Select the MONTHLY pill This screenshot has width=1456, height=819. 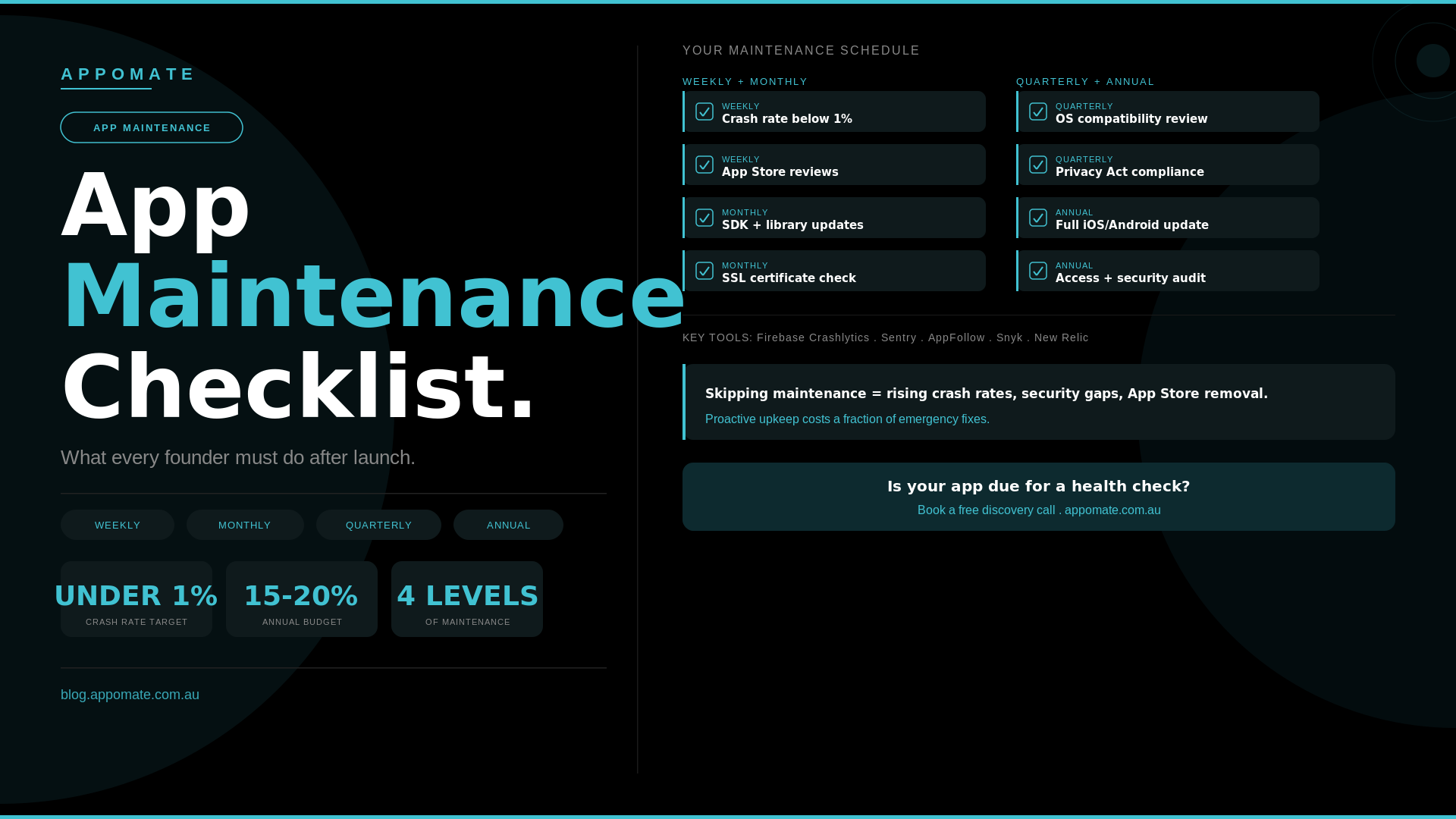(x=245, y=525)
